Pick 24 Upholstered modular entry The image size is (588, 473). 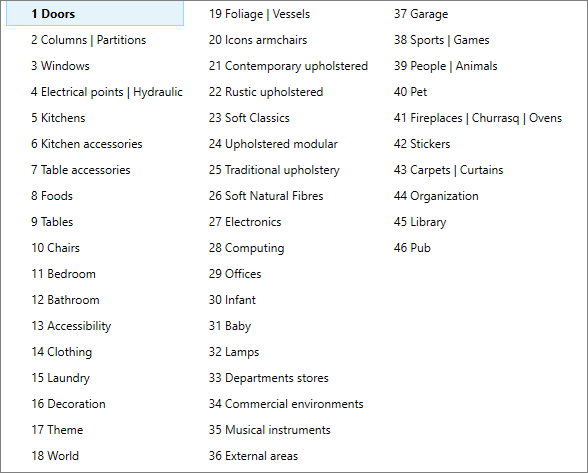tap(273, 144)
